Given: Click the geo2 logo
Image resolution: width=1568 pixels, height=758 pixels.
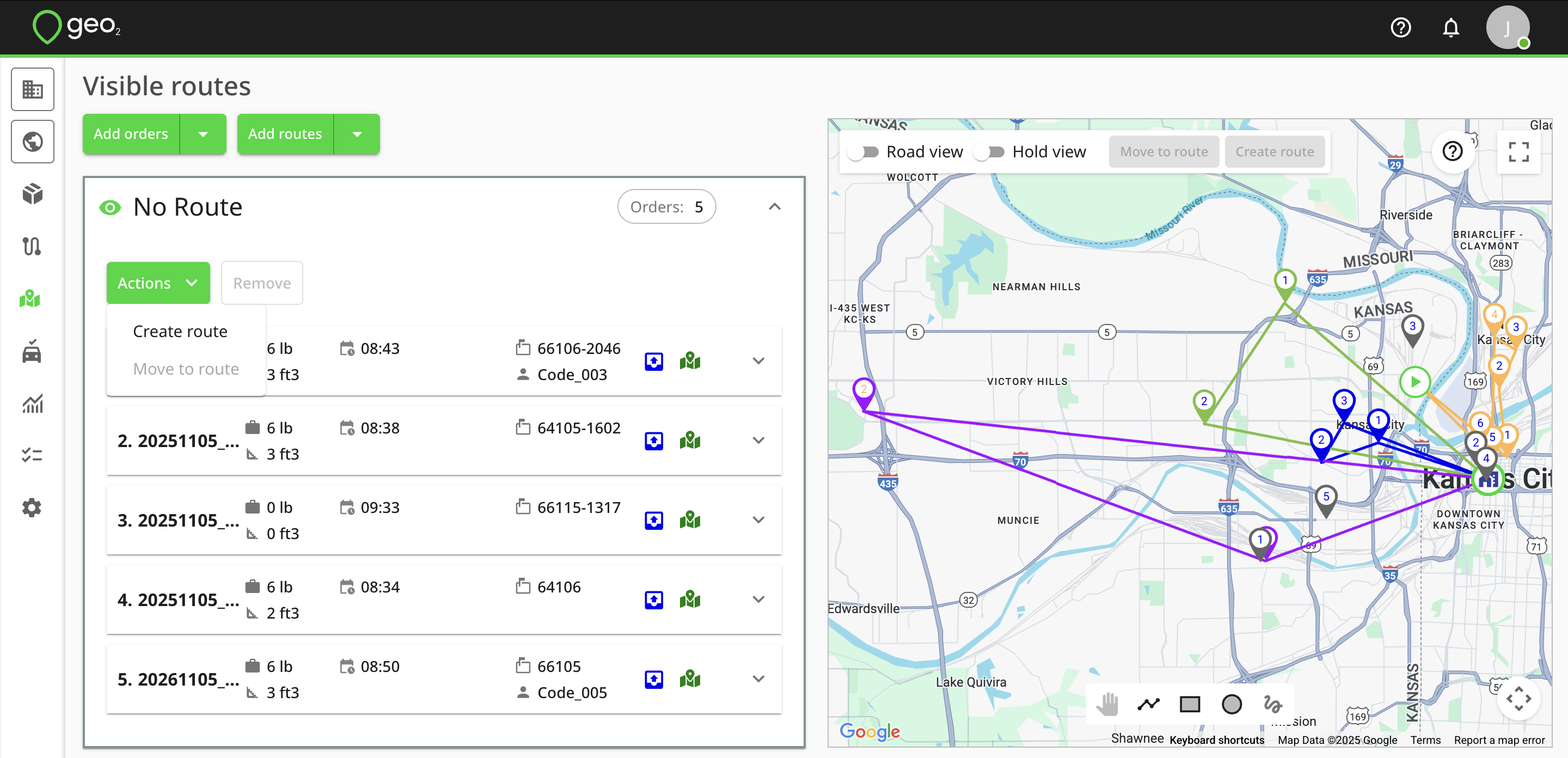Looking at the screenshot, I should [77, 27].
